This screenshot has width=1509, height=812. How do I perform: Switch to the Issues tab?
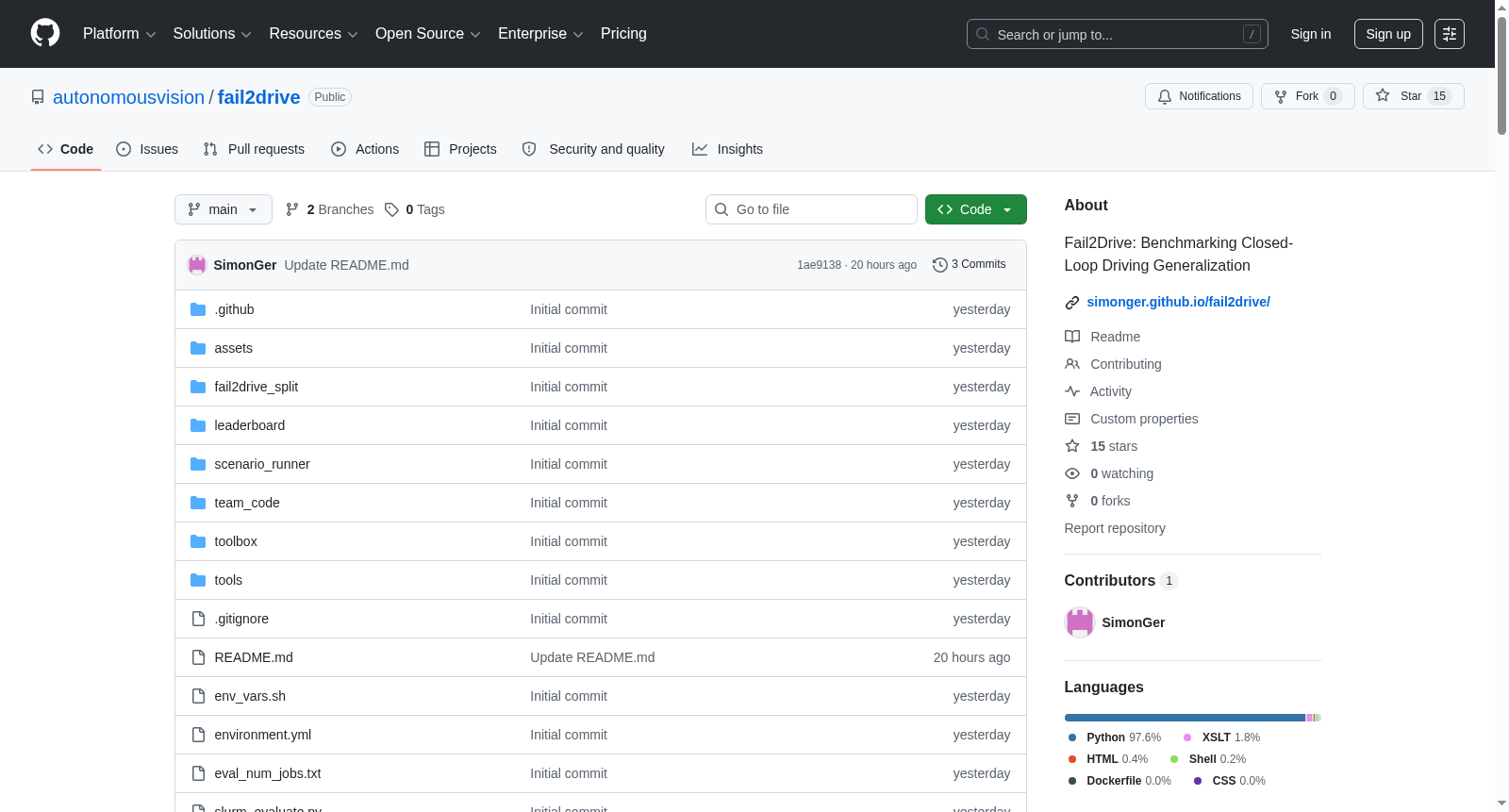click(x=147, y=149)
